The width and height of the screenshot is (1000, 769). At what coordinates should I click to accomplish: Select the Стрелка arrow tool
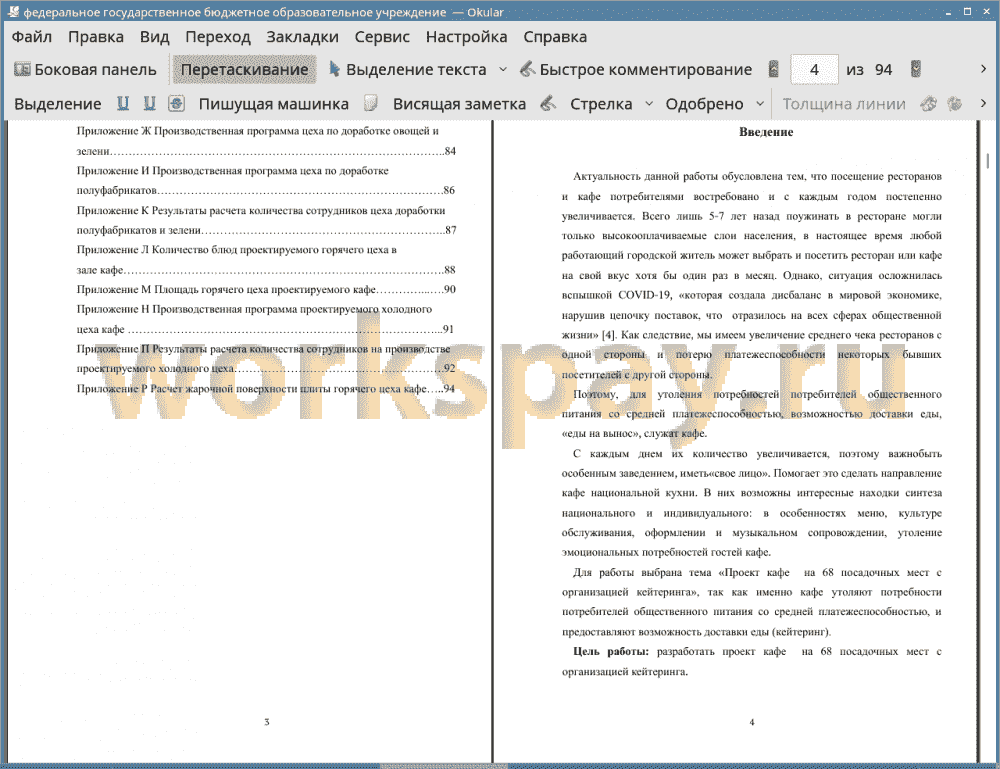tap(601, 104)
